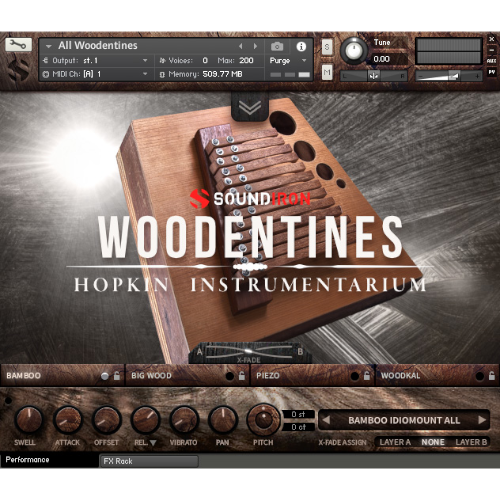Image resolution: width=500 pixels, height=500 pixels.
Task: Go to previous preset with the left arrow
Action: click(x=327, y=420)
